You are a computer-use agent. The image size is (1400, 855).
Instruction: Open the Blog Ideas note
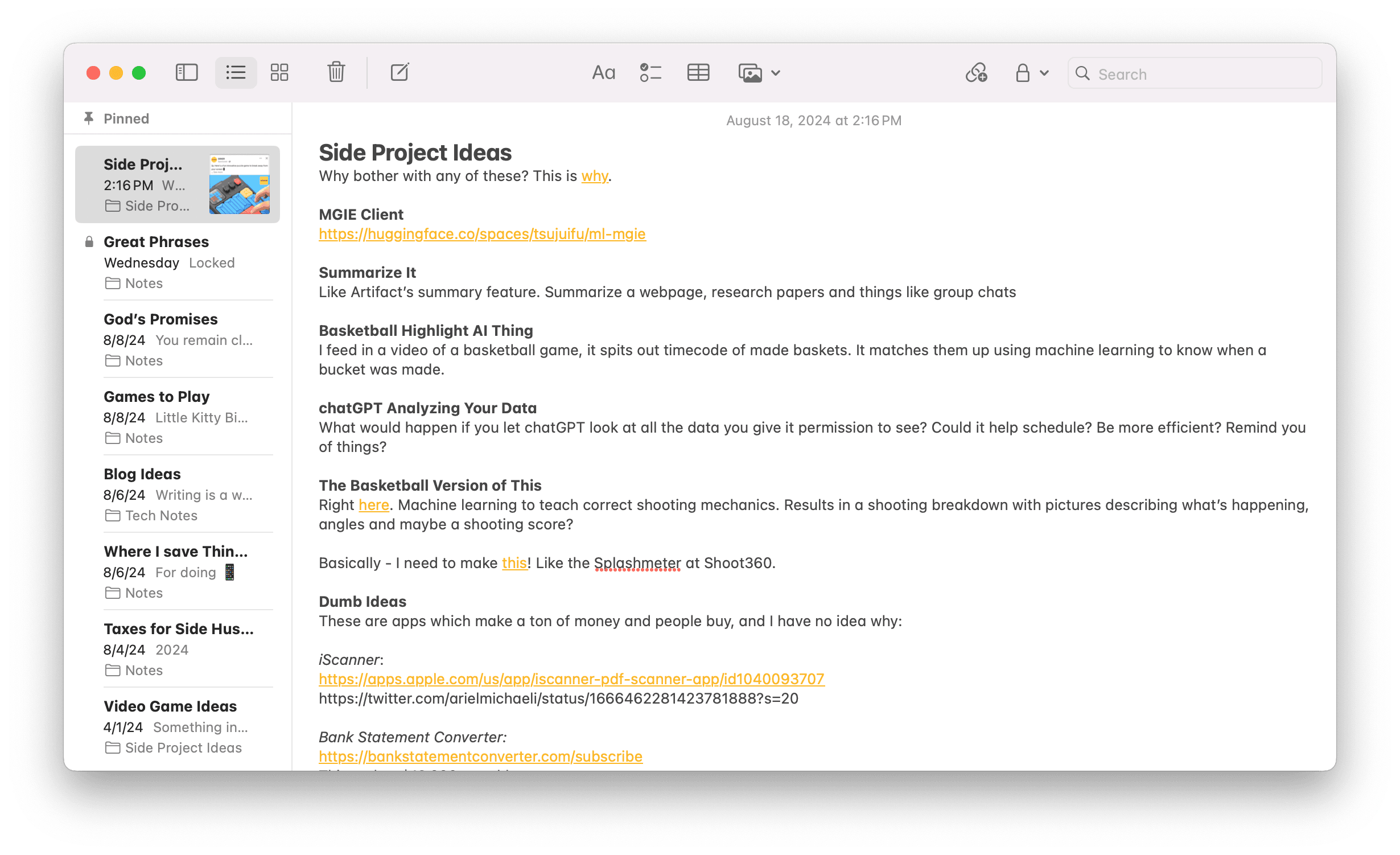[178, 494]
